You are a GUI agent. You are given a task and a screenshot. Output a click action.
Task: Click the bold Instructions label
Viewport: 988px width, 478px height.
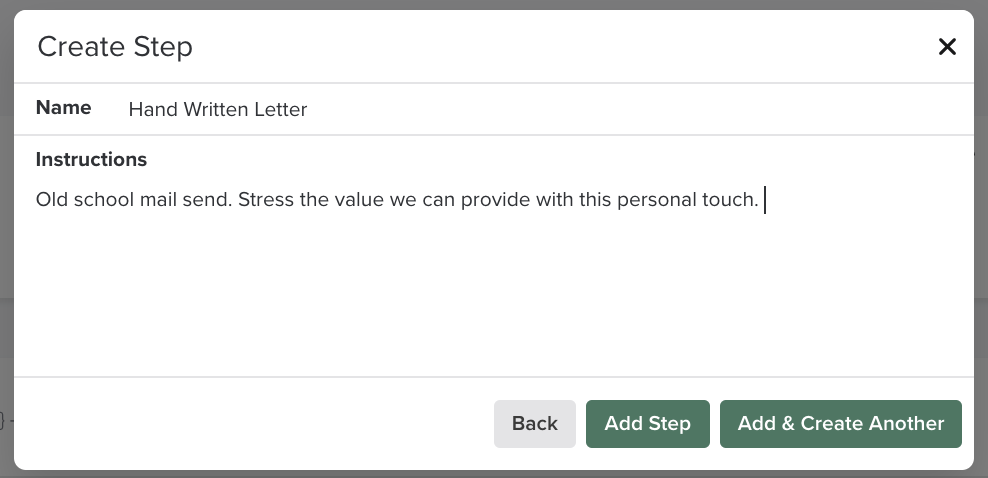tap(91, 160)
